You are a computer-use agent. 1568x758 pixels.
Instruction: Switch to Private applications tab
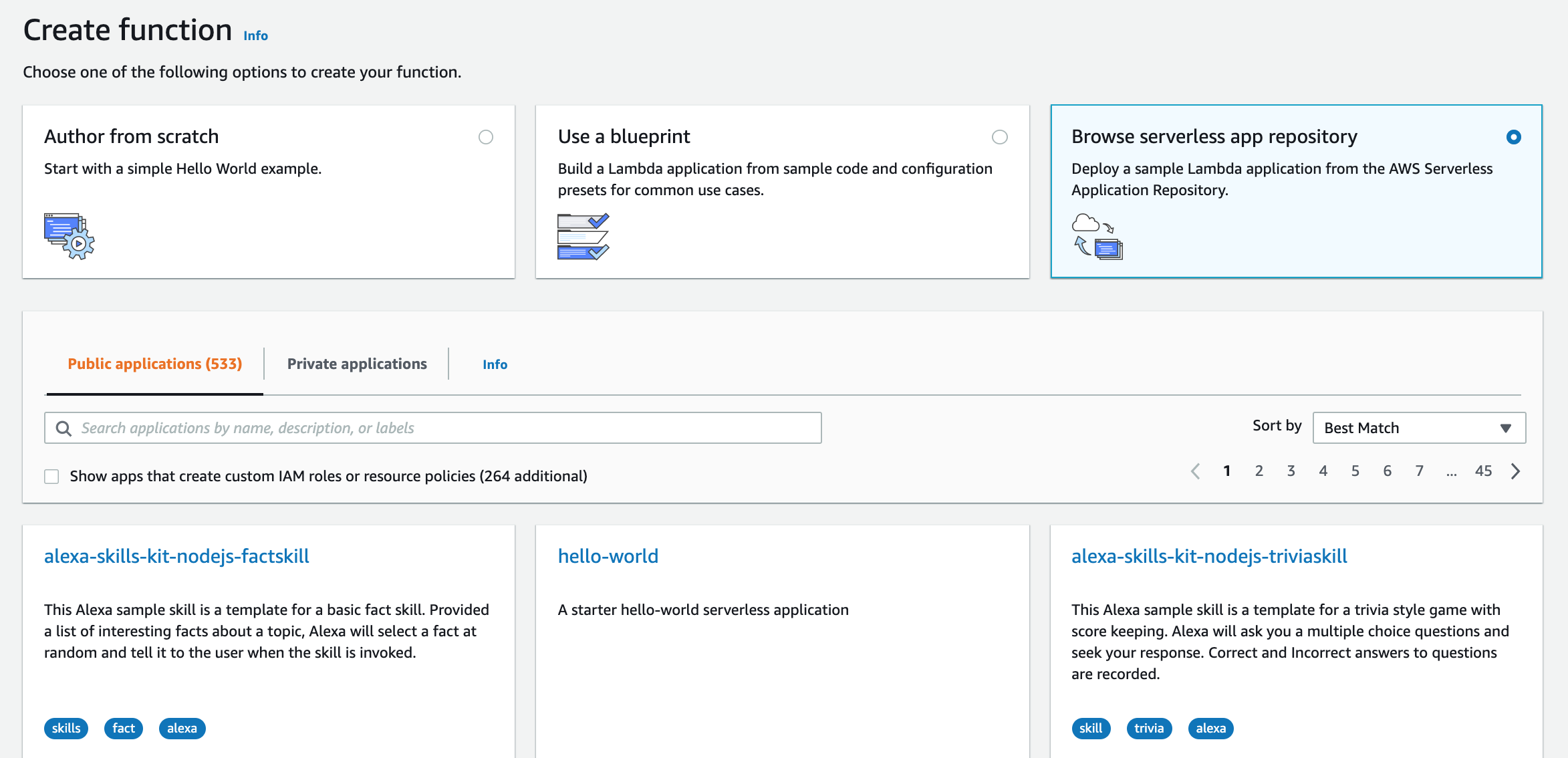pyautogui.click(x=357, y=364)
